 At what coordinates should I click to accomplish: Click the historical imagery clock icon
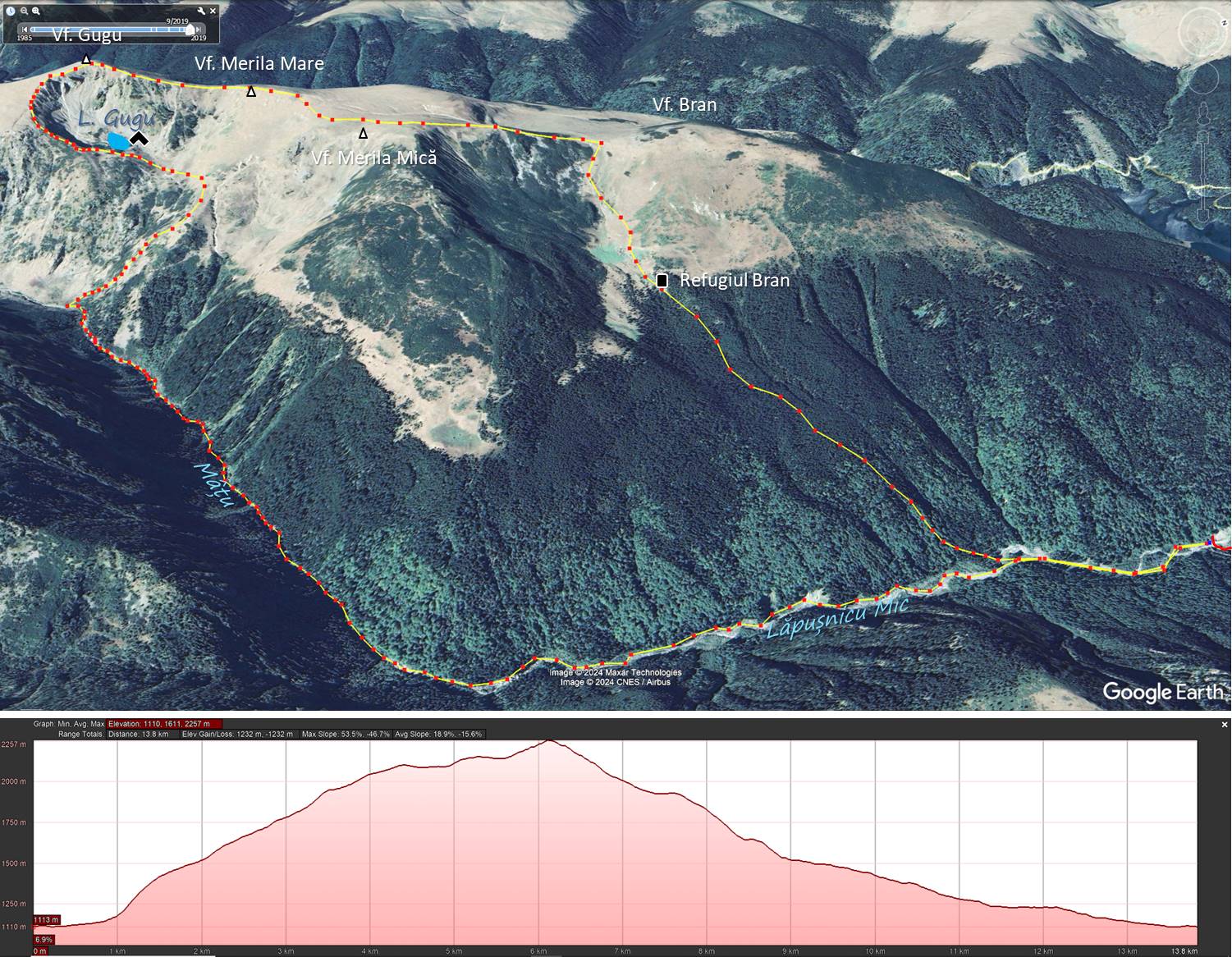coord(11,11)
